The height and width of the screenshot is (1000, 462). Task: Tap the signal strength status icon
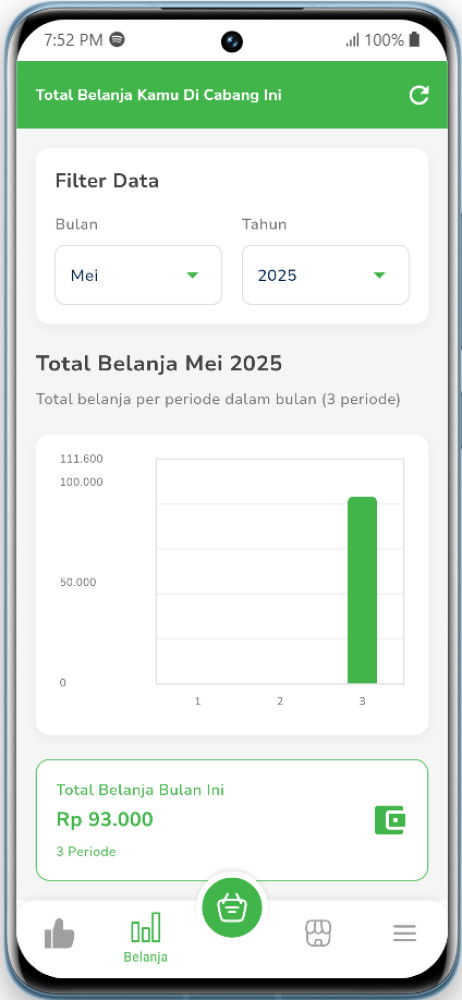coord(352,40)
